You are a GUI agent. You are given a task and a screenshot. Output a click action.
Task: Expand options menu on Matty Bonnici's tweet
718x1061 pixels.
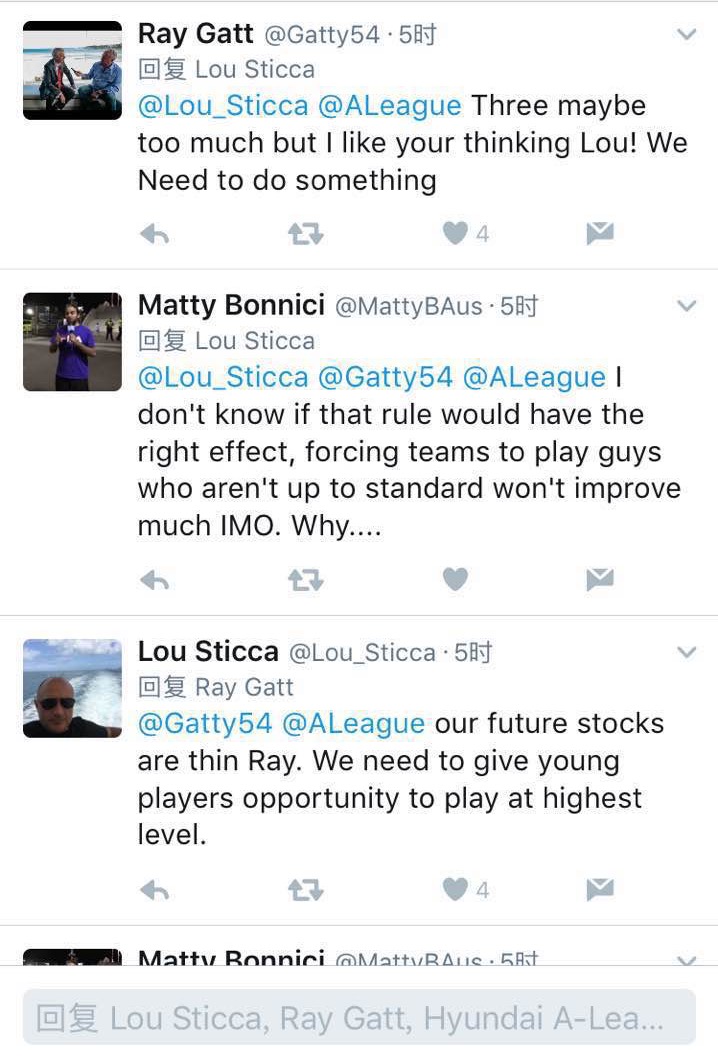pos(686,306)
